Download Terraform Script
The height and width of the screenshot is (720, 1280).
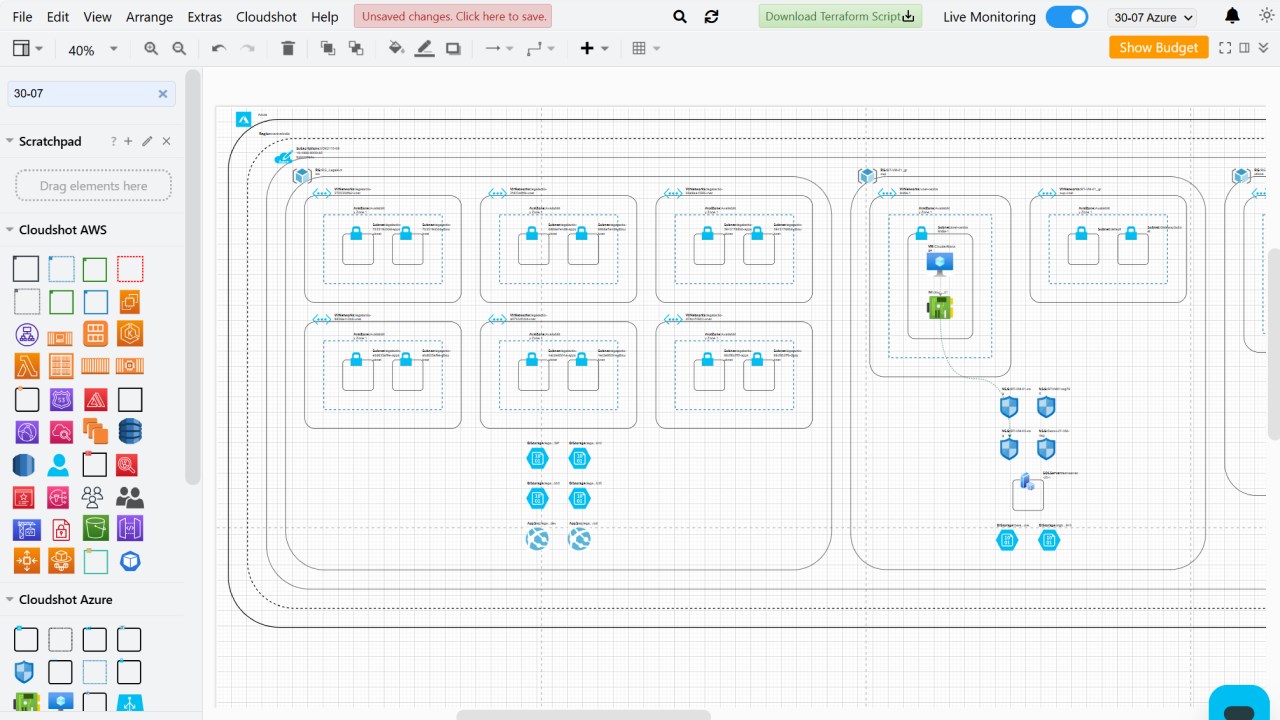pos(840,16)
